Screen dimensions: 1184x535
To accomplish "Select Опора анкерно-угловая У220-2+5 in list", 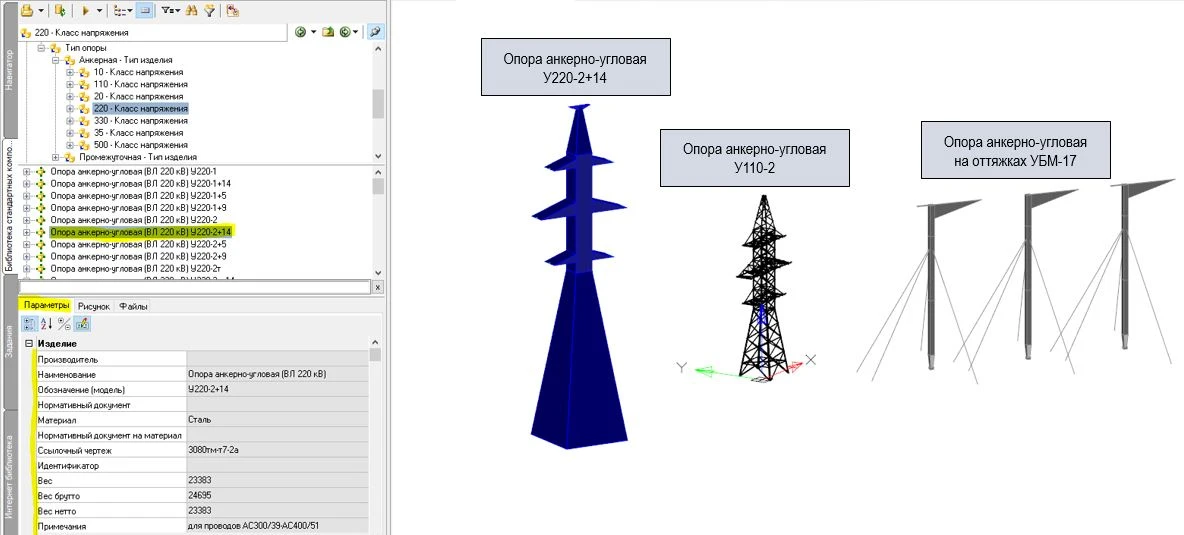I will tap(139, 244).
